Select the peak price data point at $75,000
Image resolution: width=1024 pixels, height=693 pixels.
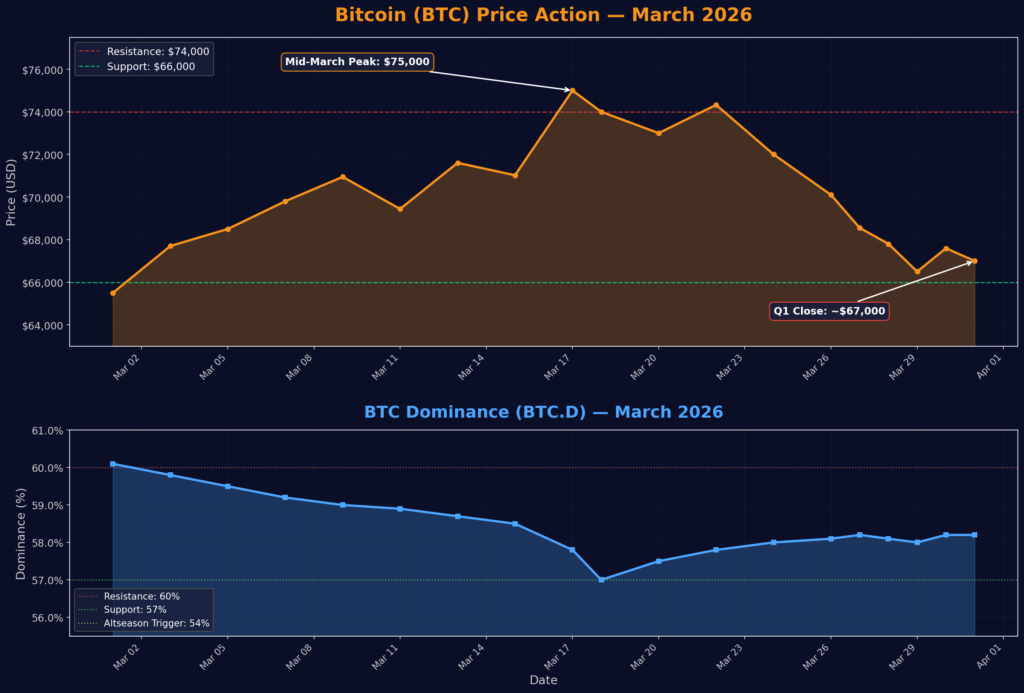(x=572, y=90)
